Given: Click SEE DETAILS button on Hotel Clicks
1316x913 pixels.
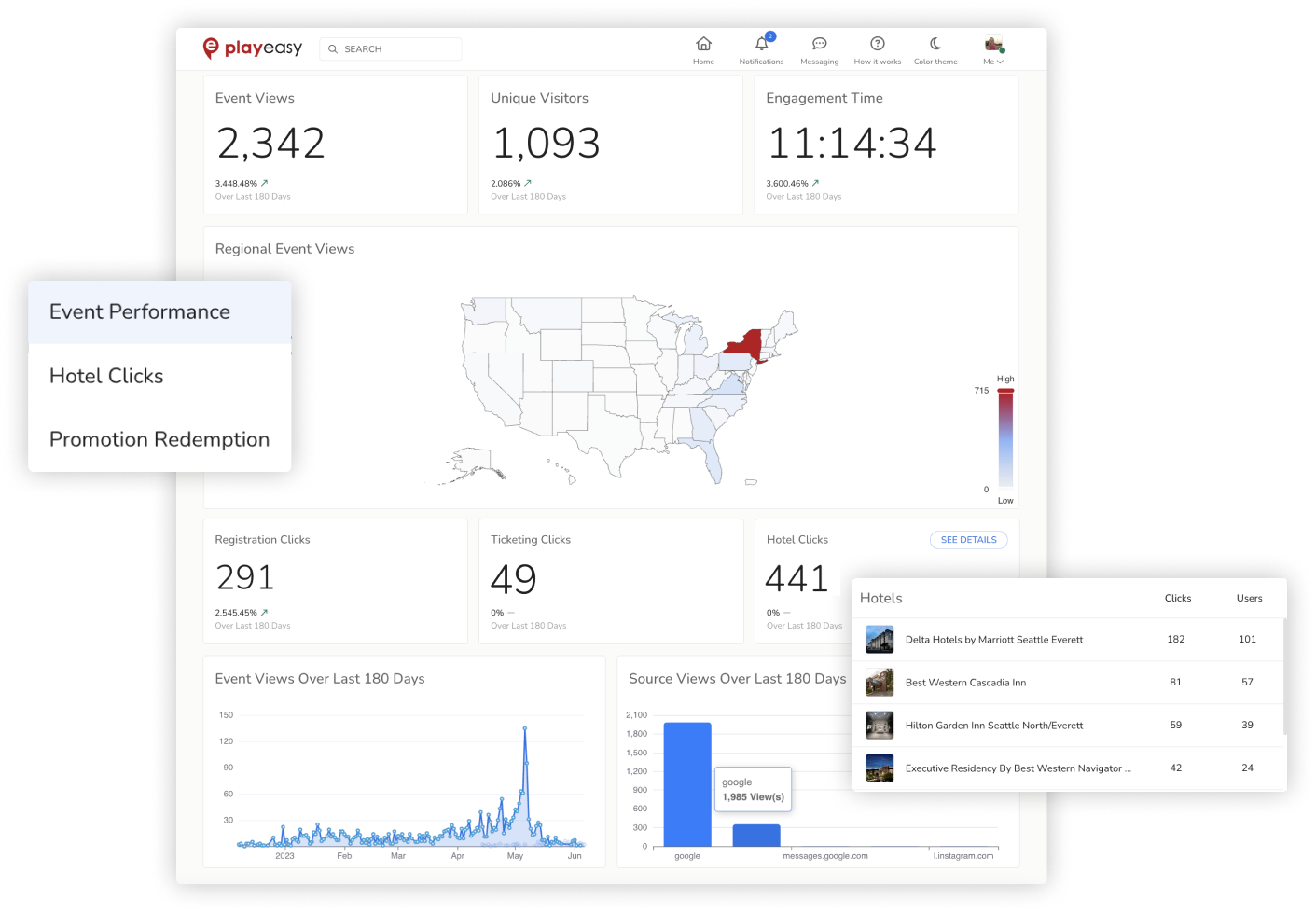Looking at the screenshot, I should tap(968, 540).
